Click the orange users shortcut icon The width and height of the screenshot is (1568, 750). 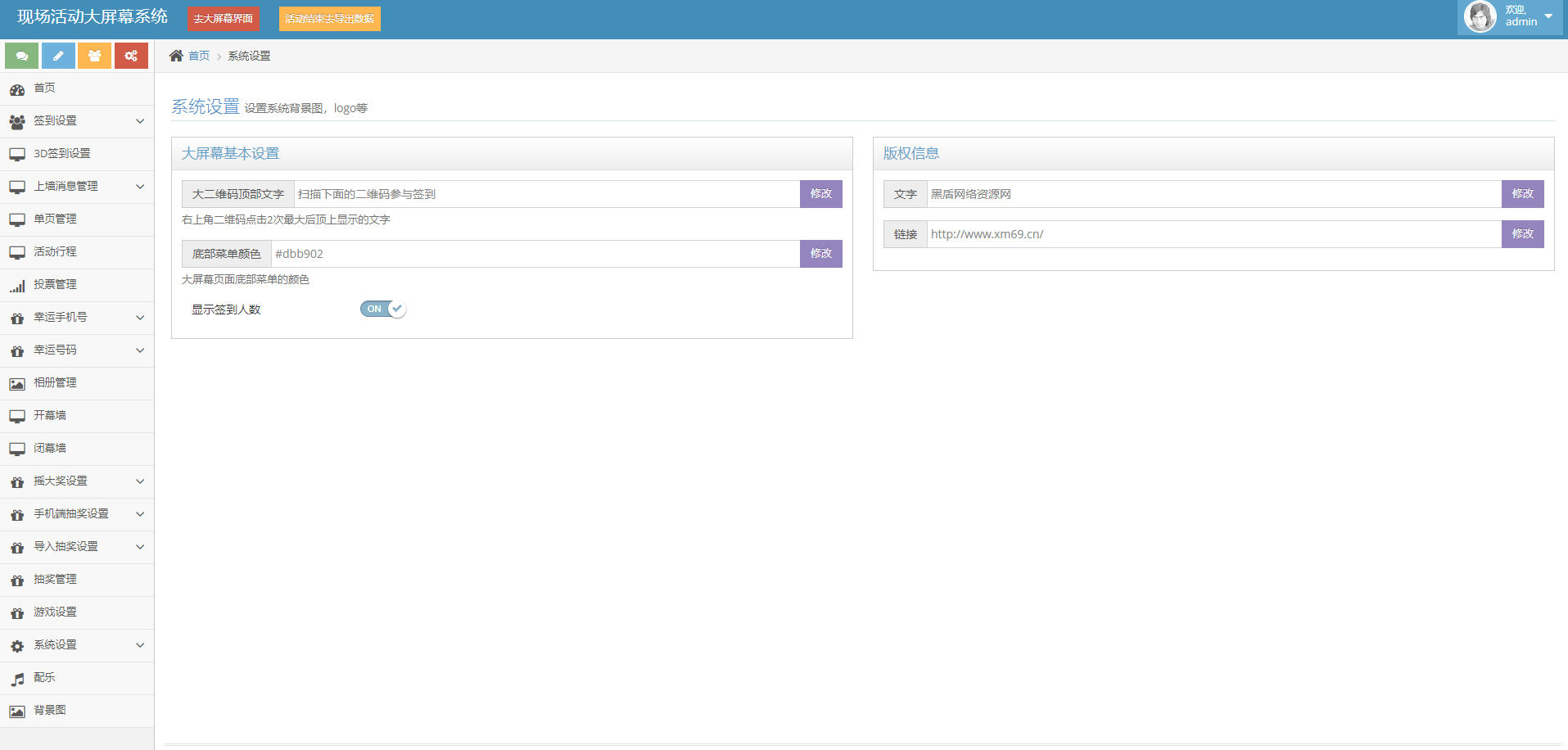point(95,56)
